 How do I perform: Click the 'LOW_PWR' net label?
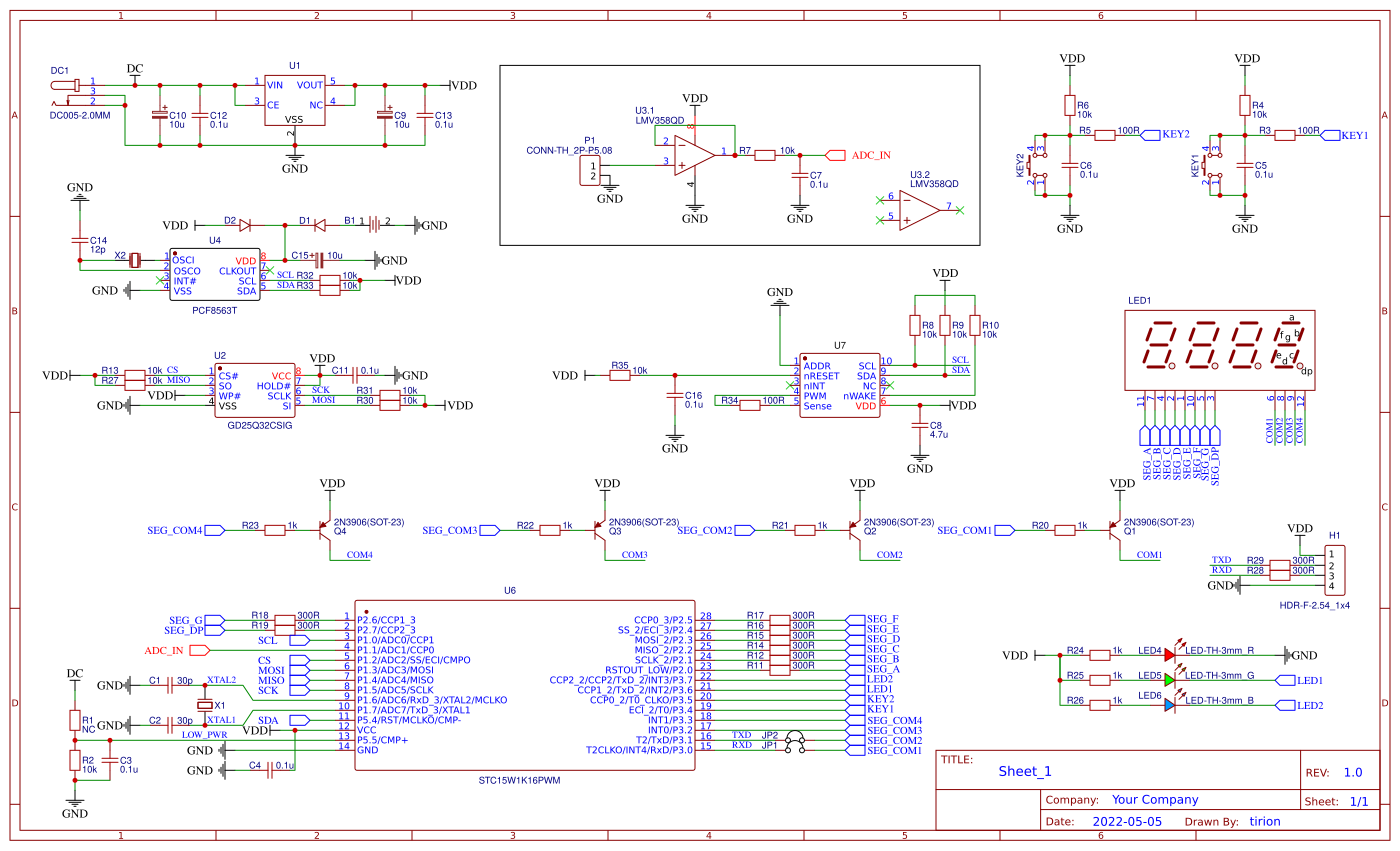click(204, 734)
